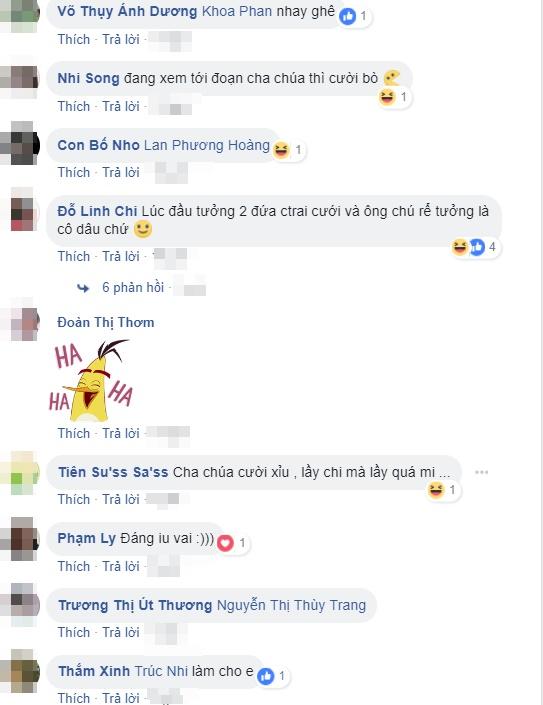Open Trương Thị Út Thương's profile name
The width and height of the screenshot is (543, 705).
point(135,605)
